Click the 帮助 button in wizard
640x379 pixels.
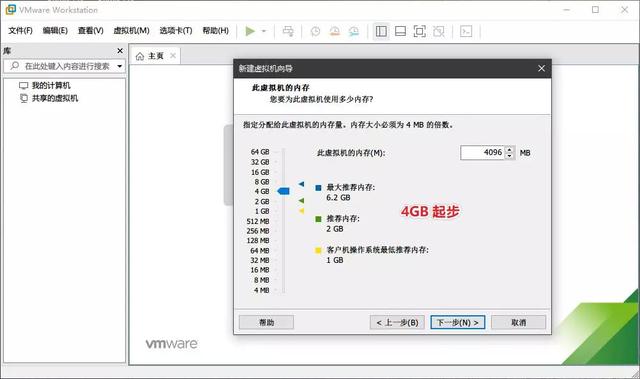click(x=266, y=322)
